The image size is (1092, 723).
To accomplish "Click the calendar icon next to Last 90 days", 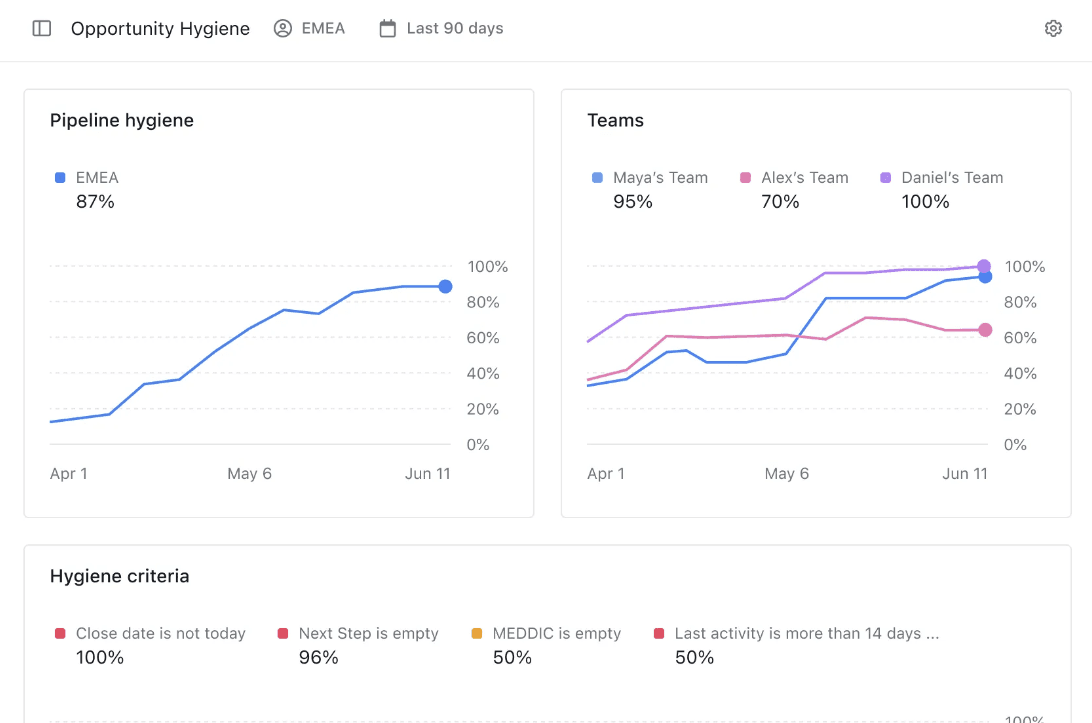I will click(387, 28).
